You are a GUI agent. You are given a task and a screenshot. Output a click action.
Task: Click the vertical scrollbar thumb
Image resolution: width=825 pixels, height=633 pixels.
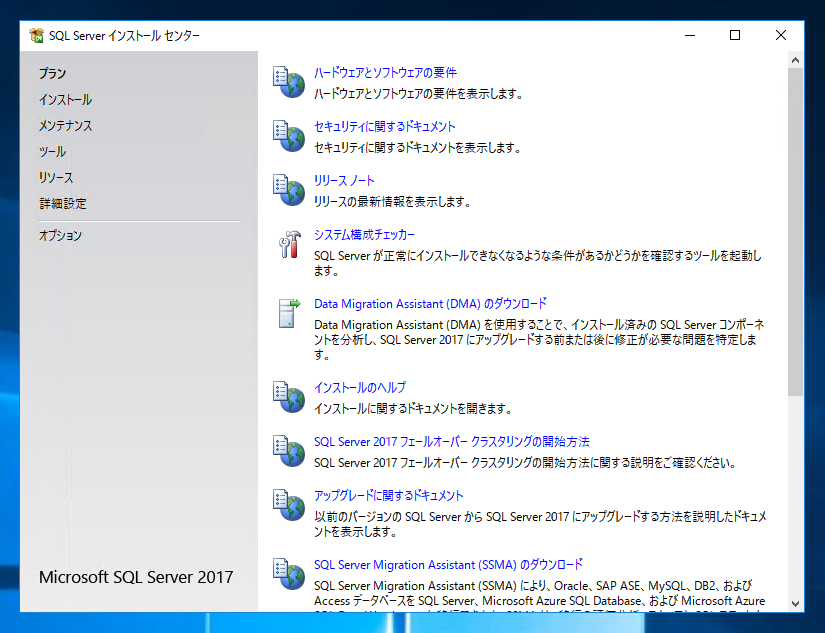[795, 232]
